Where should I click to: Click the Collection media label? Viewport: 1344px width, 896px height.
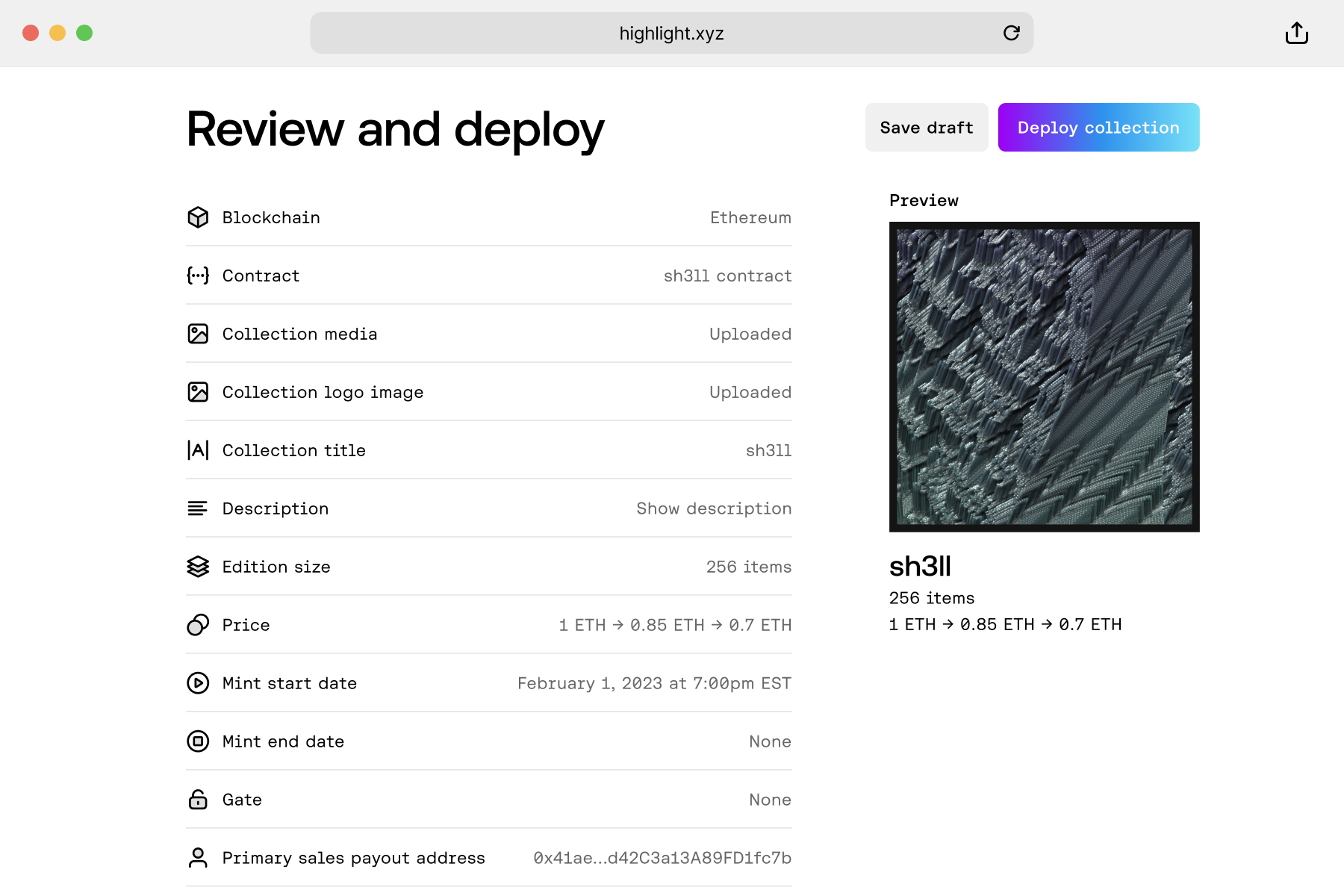tap(299, 334)
